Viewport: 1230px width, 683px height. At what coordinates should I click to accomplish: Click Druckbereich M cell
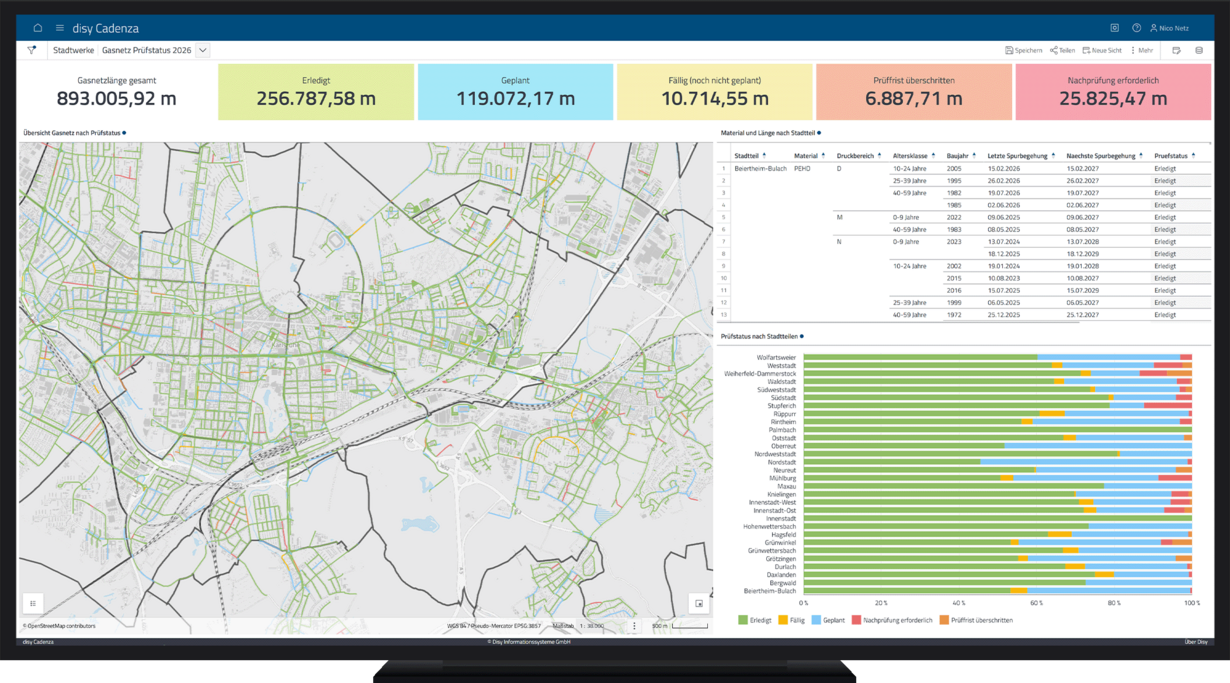[x=840, y=217]
